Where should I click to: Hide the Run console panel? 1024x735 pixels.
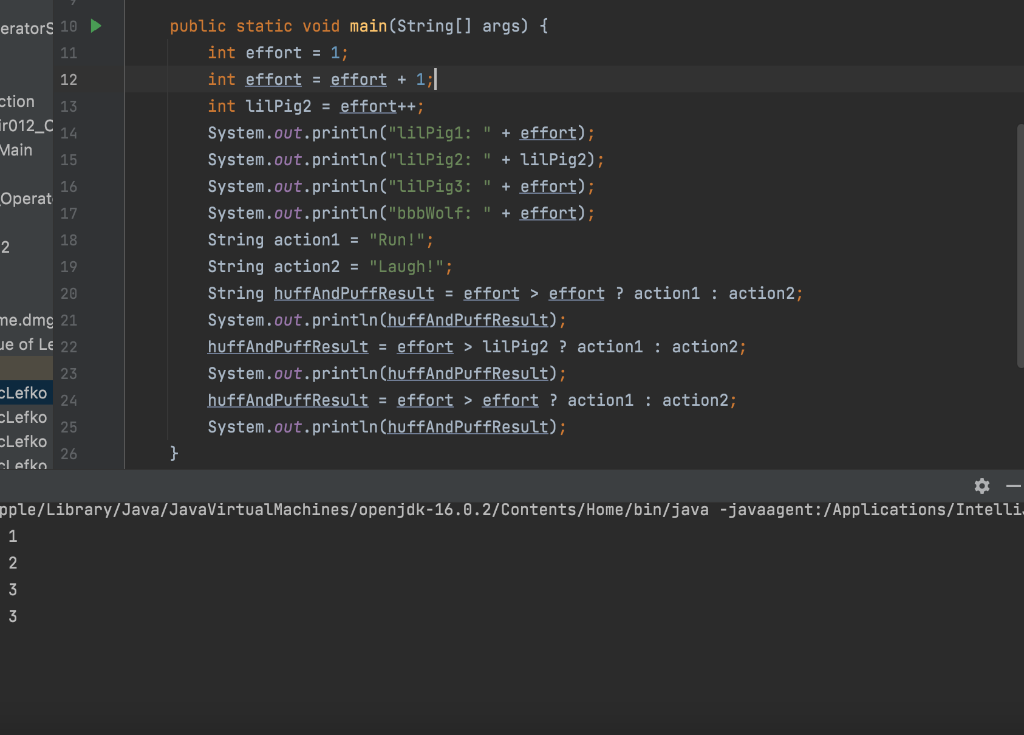(x=1014, y=486)
